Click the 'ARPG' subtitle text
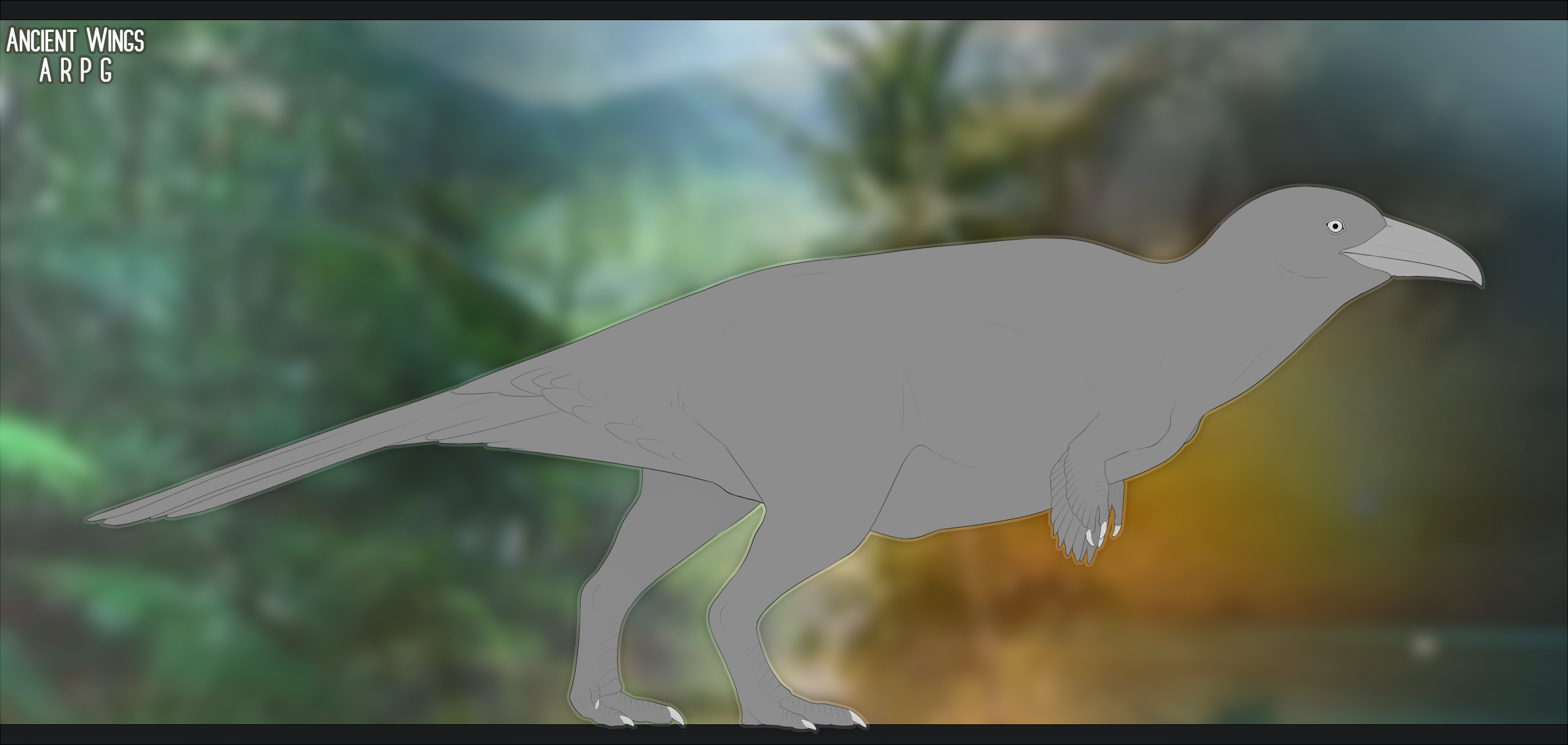The width and height of the screenshot is (1568, 745). [76, 71]
